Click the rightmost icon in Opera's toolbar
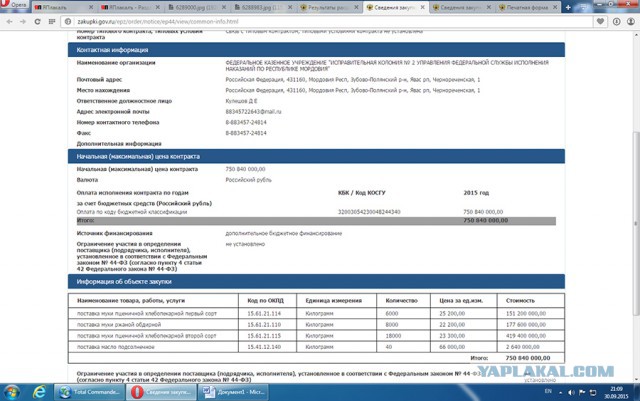 631,22
